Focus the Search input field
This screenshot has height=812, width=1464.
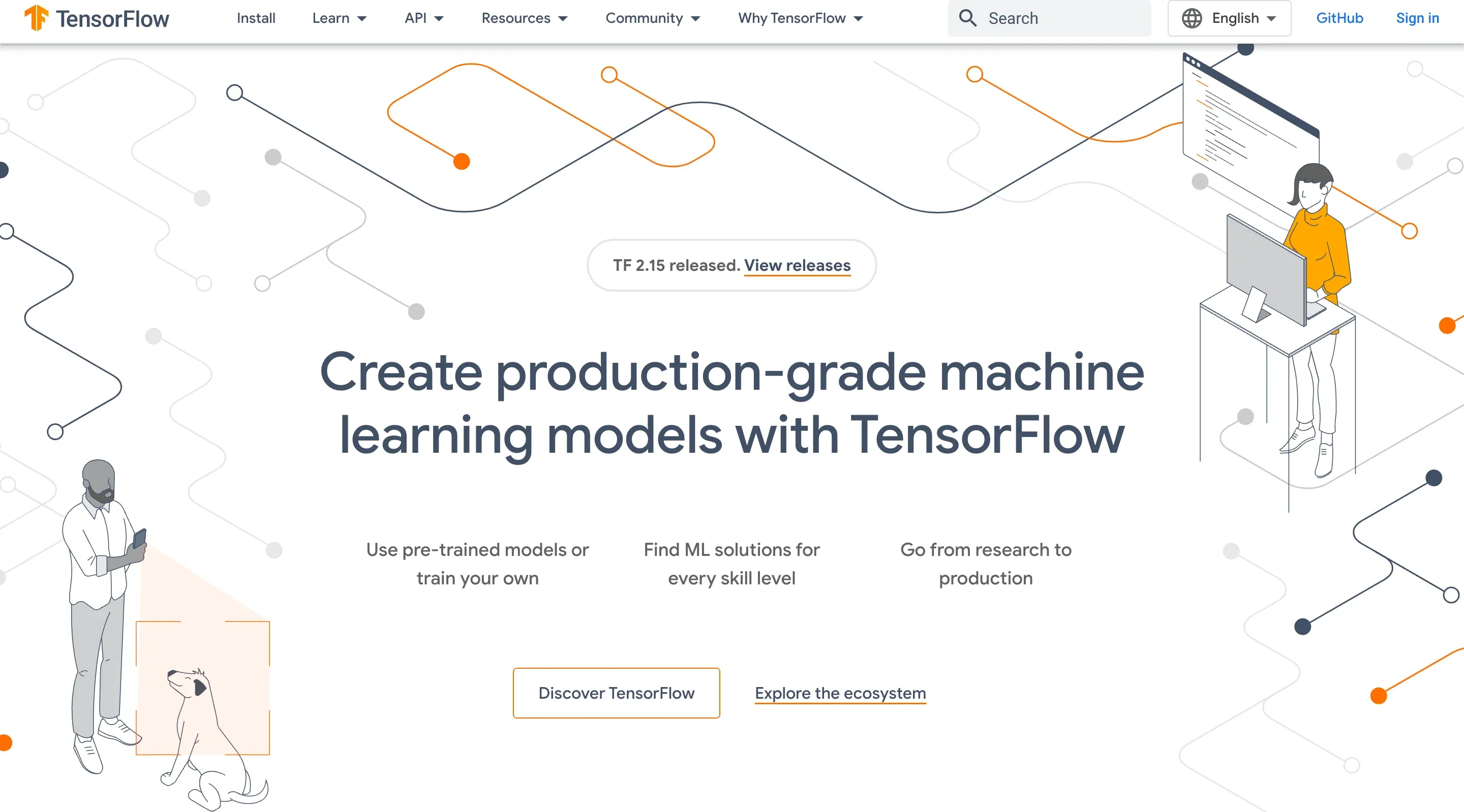click(1049, 18)
